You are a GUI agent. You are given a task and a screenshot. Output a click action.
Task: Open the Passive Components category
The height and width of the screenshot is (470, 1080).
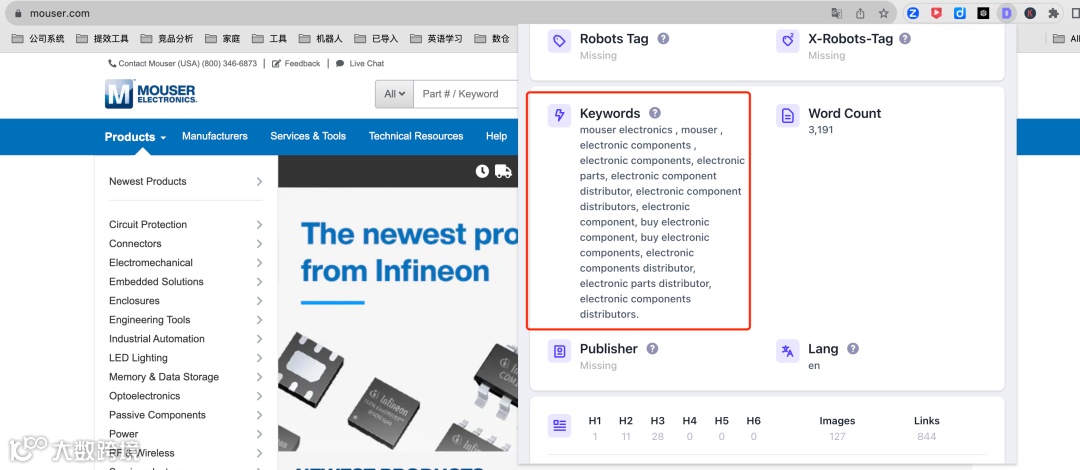157,415
